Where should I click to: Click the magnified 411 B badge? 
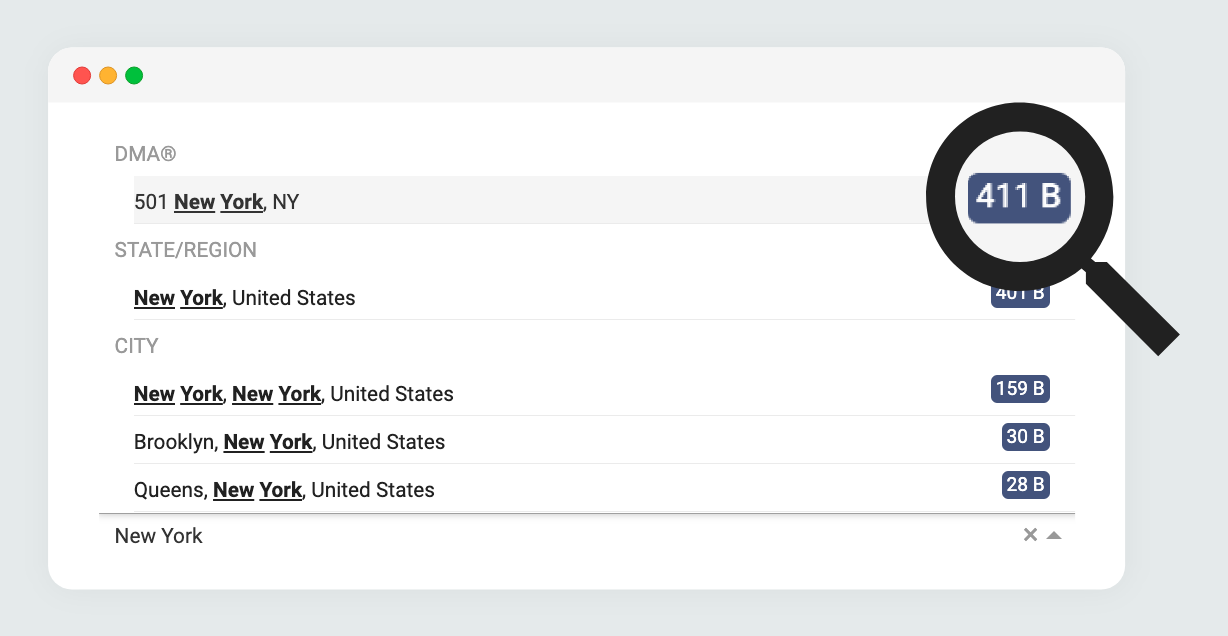coord(1019,196)
